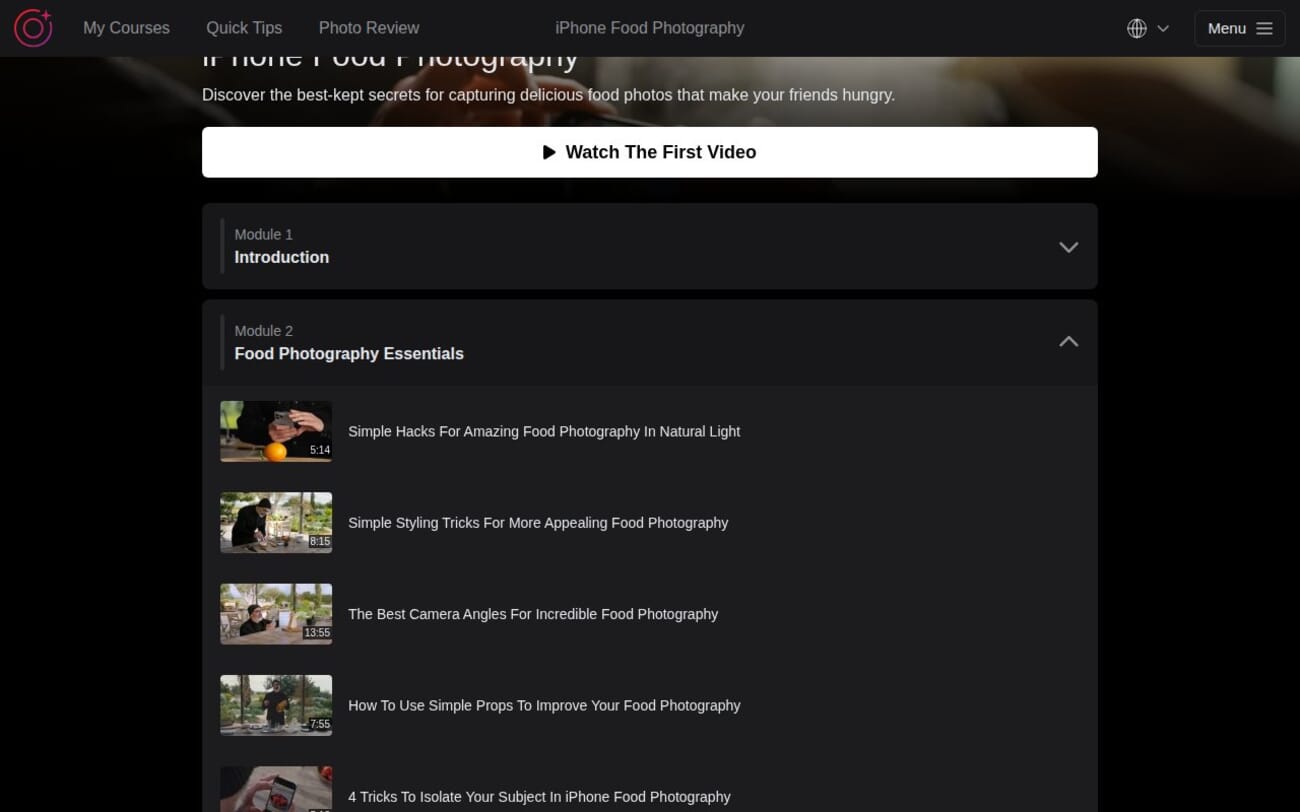Expand Module 1 Introduction chevron
The image size is (1300, 812).
coord(1068,247)
